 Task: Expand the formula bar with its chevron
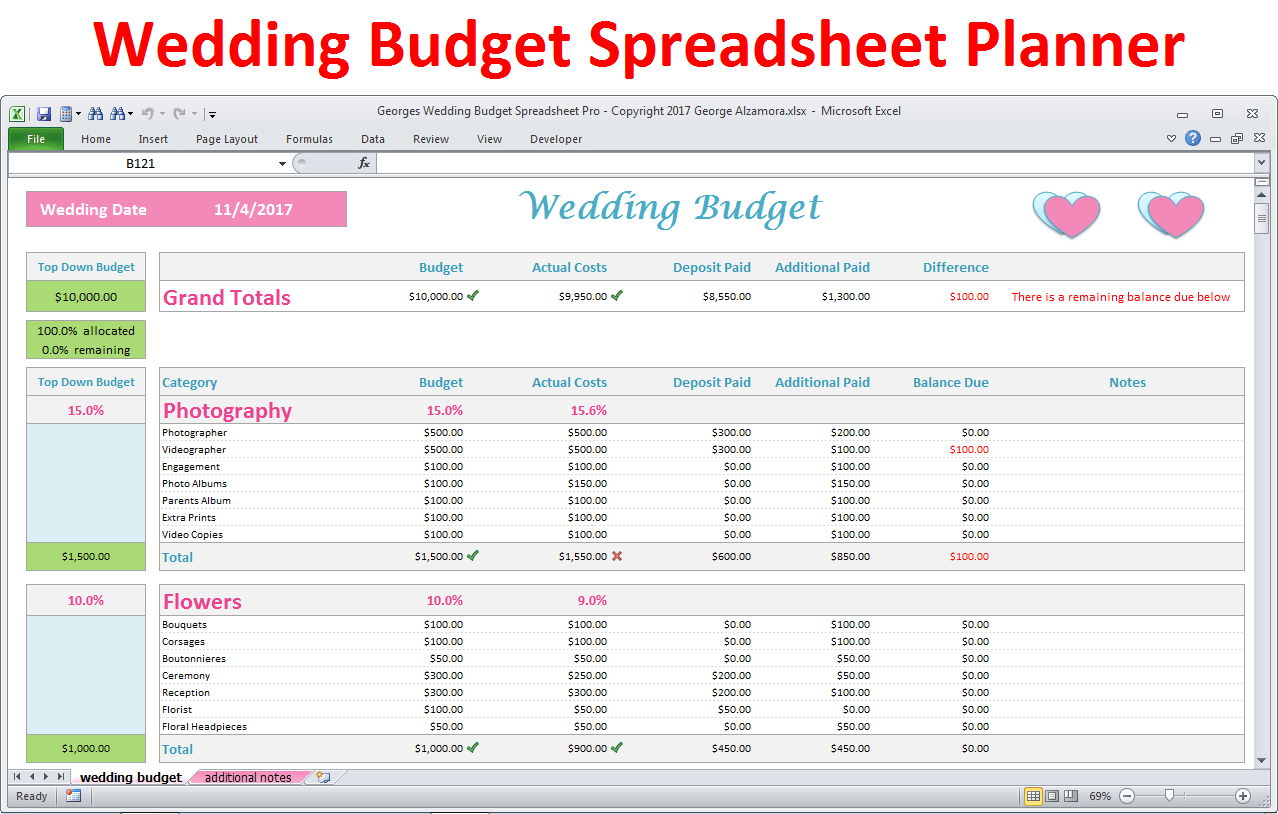(1261, 163)
